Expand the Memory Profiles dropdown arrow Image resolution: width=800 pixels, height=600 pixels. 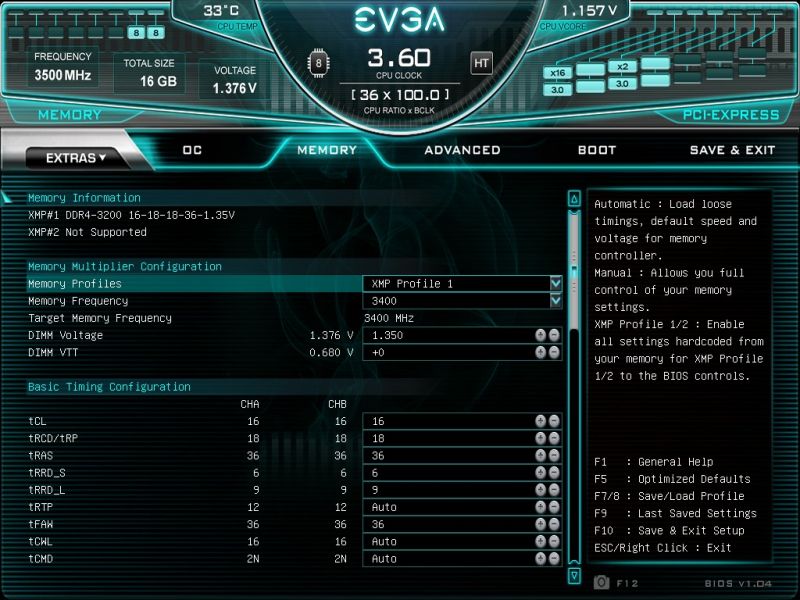[556, 283]
